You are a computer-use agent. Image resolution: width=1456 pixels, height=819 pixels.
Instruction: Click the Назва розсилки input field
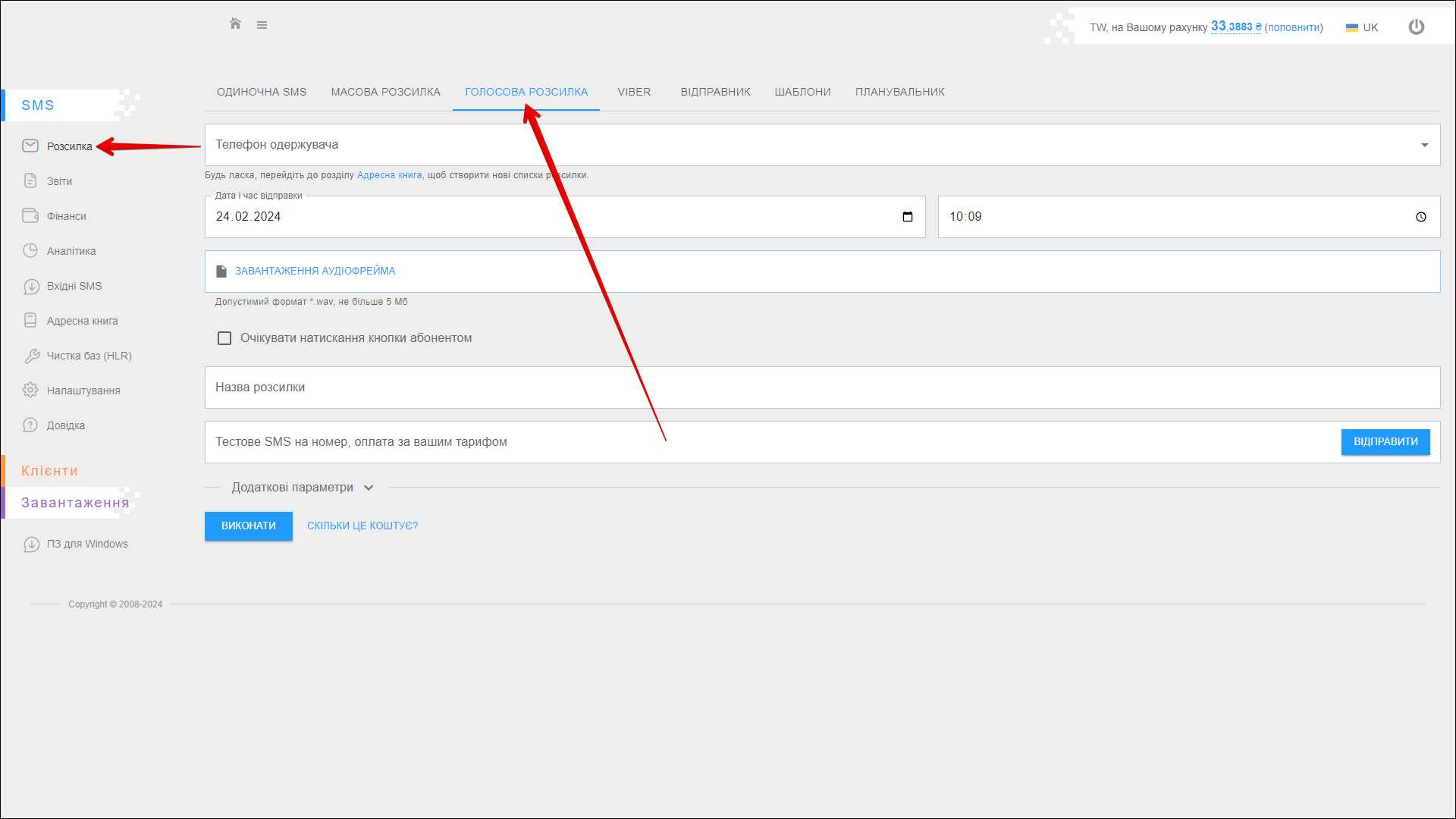pyautogui.click(x=821, y=388)
